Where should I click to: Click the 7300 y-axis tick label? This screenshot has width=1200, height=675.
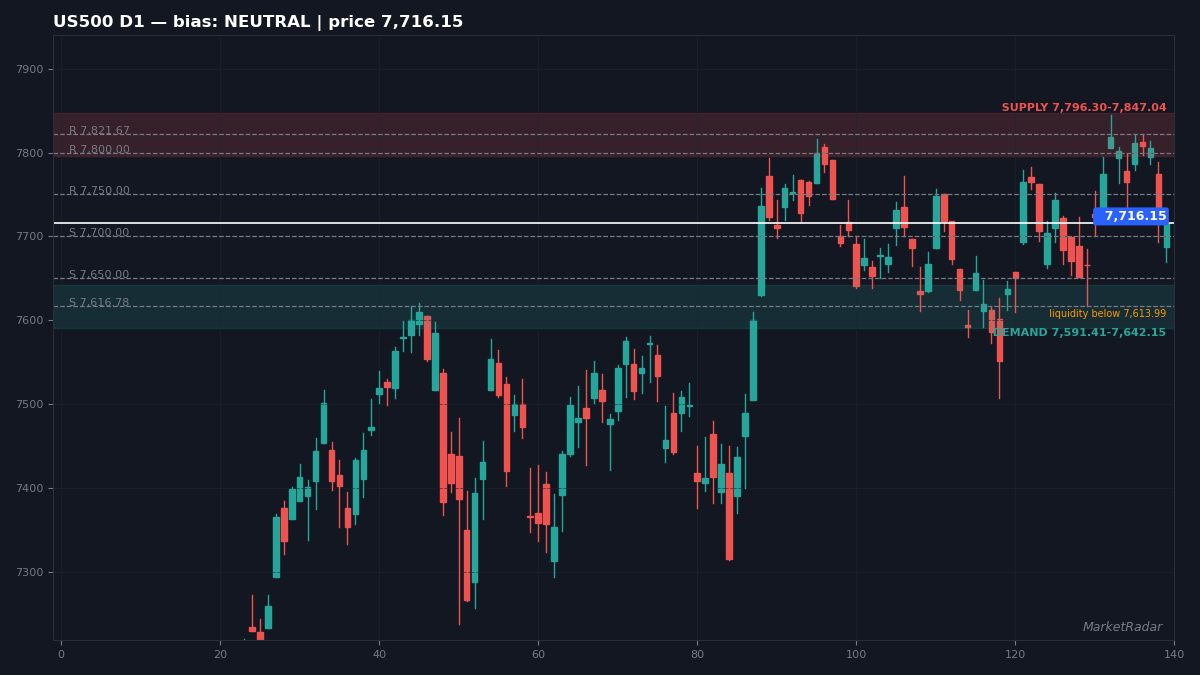(30, 573)
